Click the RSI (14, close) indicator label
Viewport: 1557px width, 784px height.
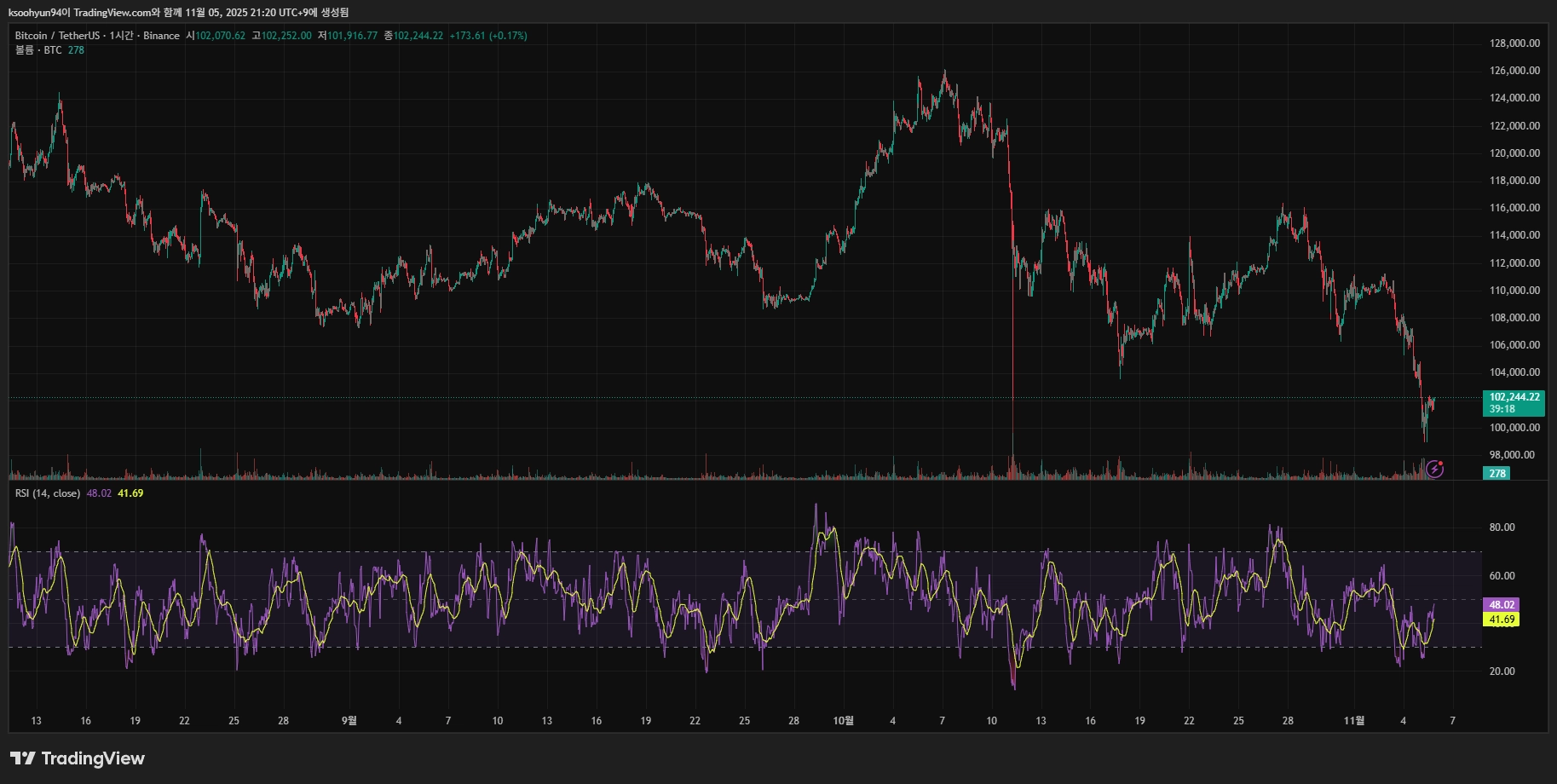coord(48,493)
